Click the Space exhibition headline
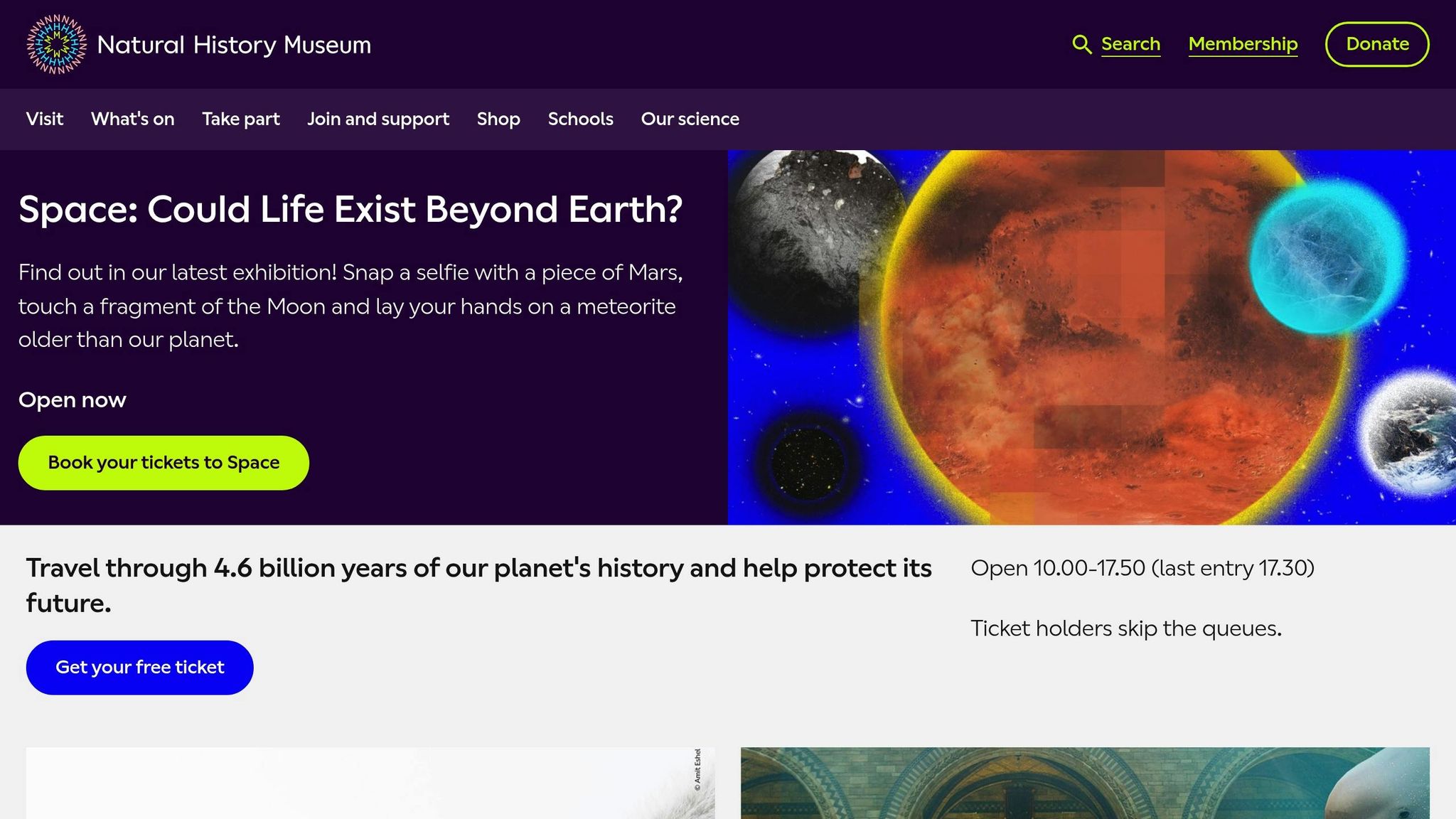 click(x=350, y=209)
